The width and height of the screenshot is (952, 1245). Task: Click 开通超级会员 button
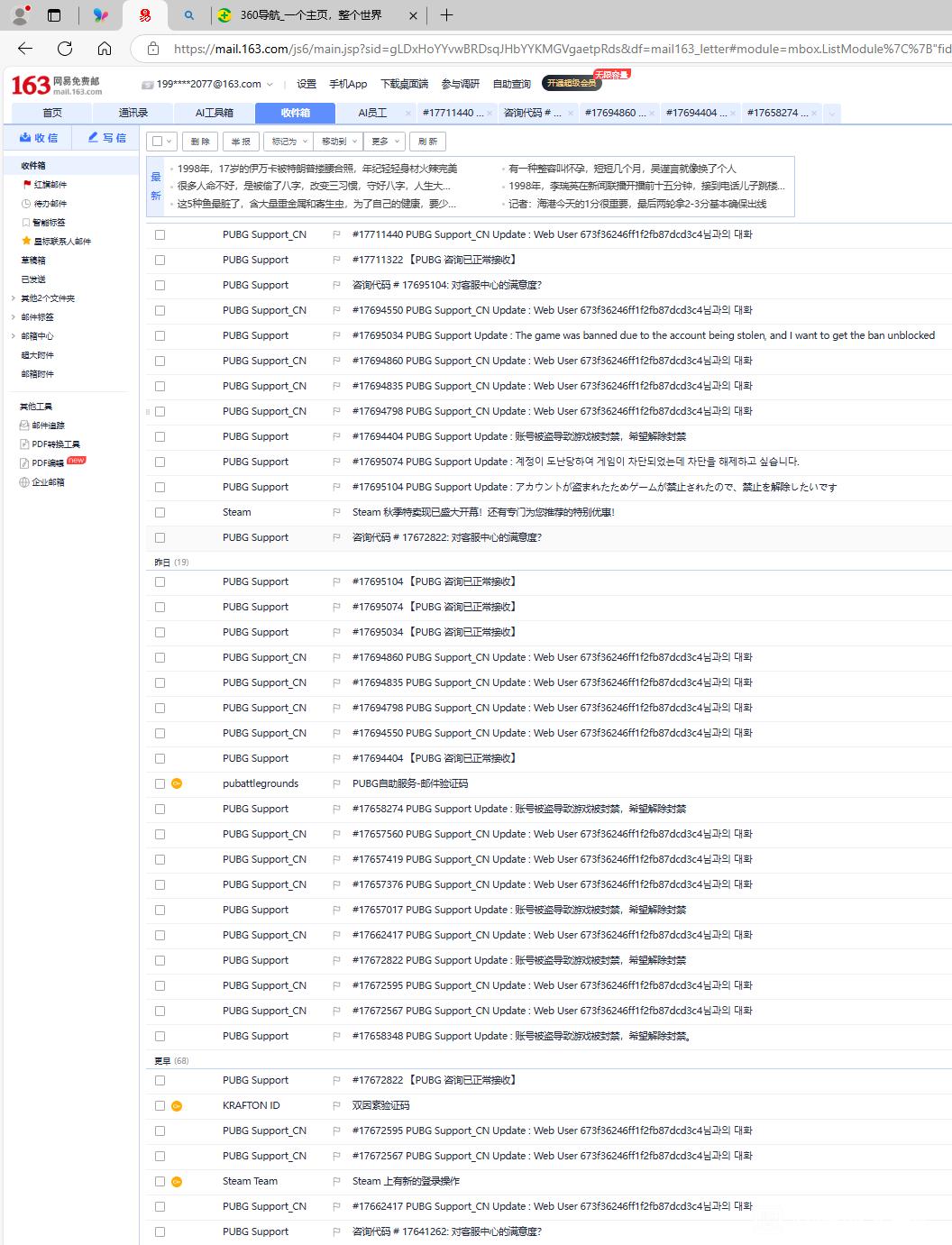coord(572,83)
